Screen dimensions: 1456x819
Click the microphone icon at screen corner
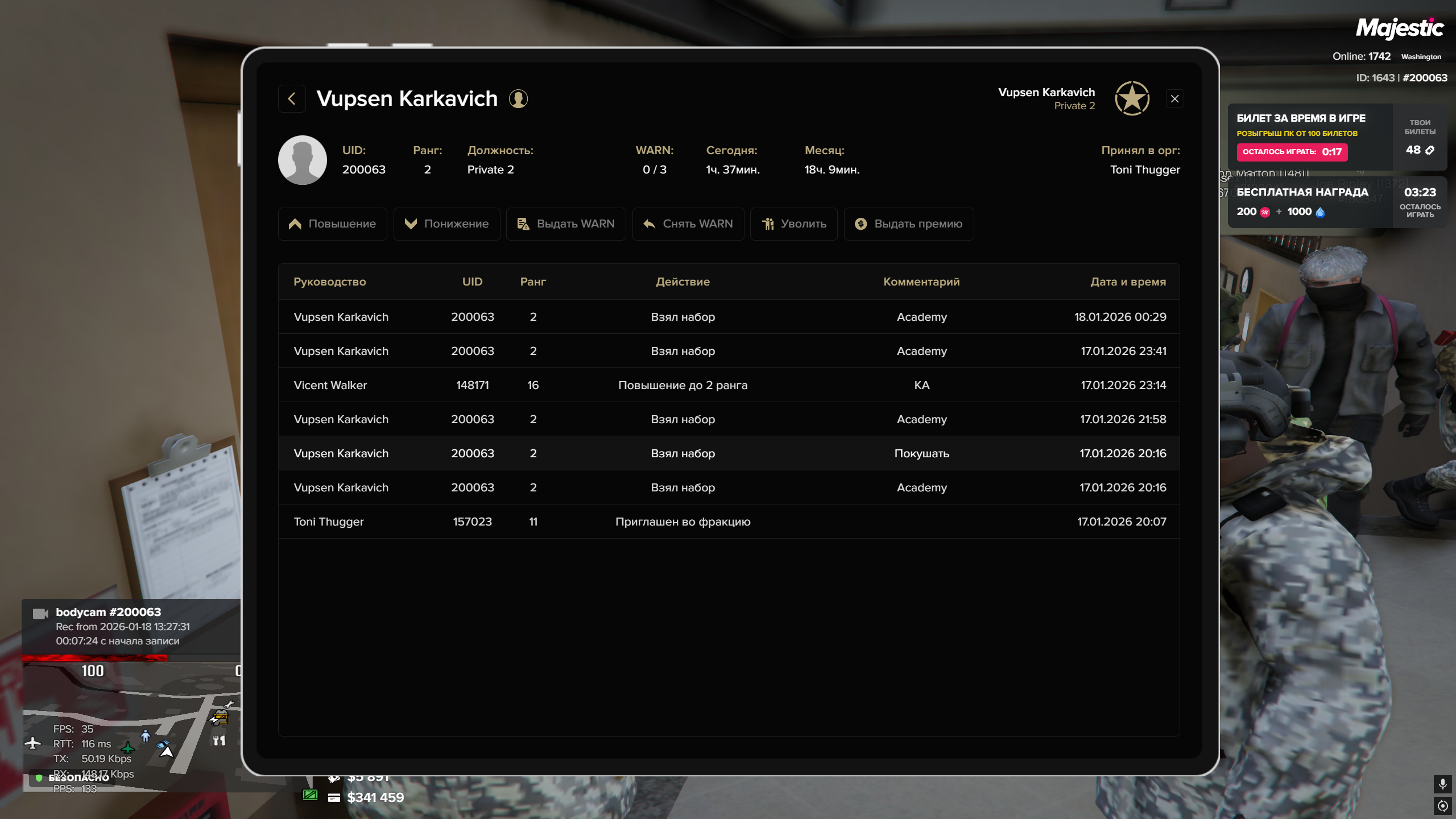(x=1442, y=784)
